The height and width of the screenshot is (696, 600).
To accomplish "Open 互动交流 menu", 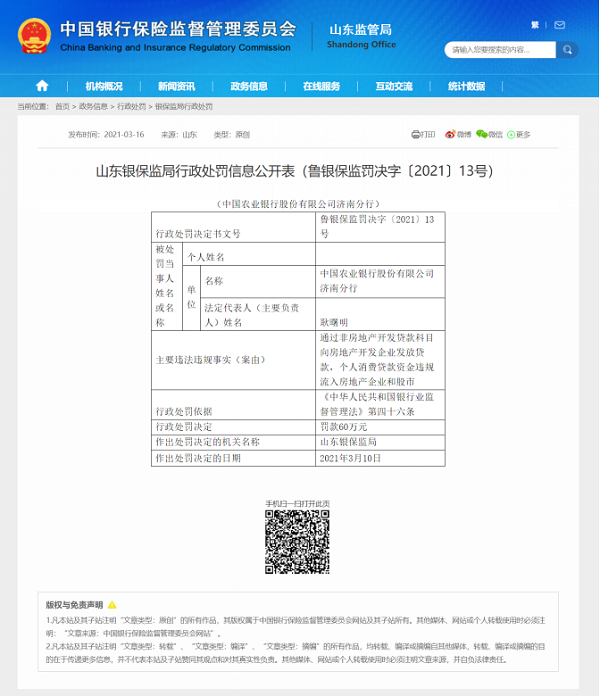I will 394,86.
